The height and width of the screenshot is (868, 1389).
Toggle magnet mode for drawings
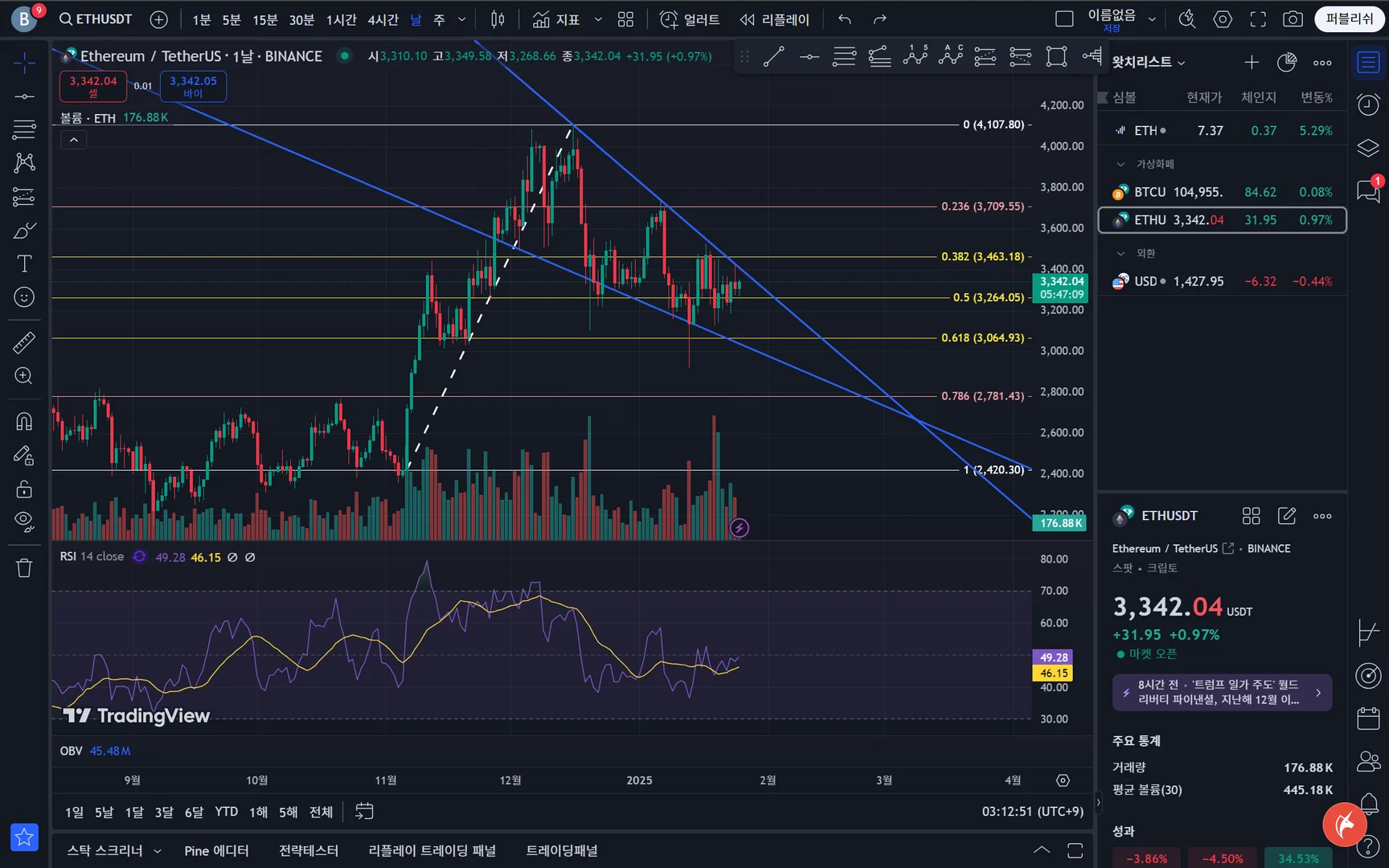tap(24, 421)
